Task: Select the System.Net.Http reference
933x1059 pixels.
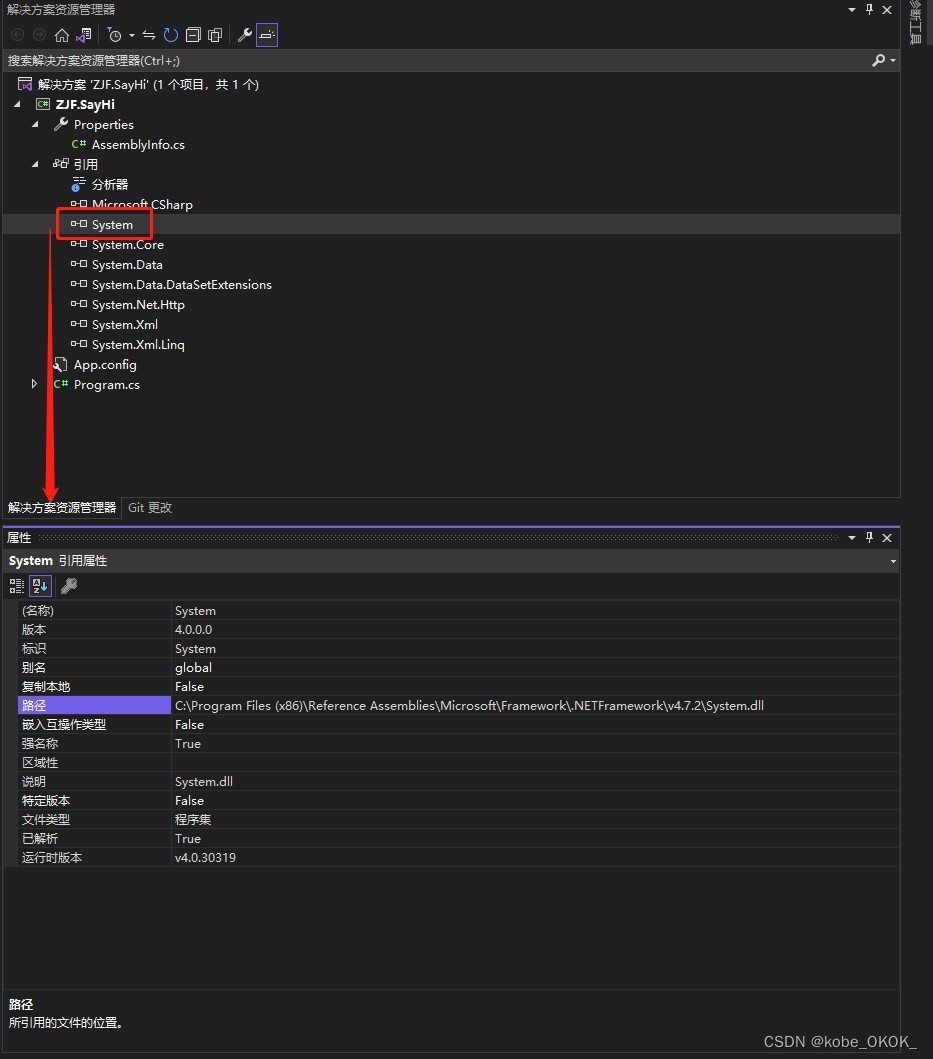Action: pyautogui.click(x=138, y=305)
